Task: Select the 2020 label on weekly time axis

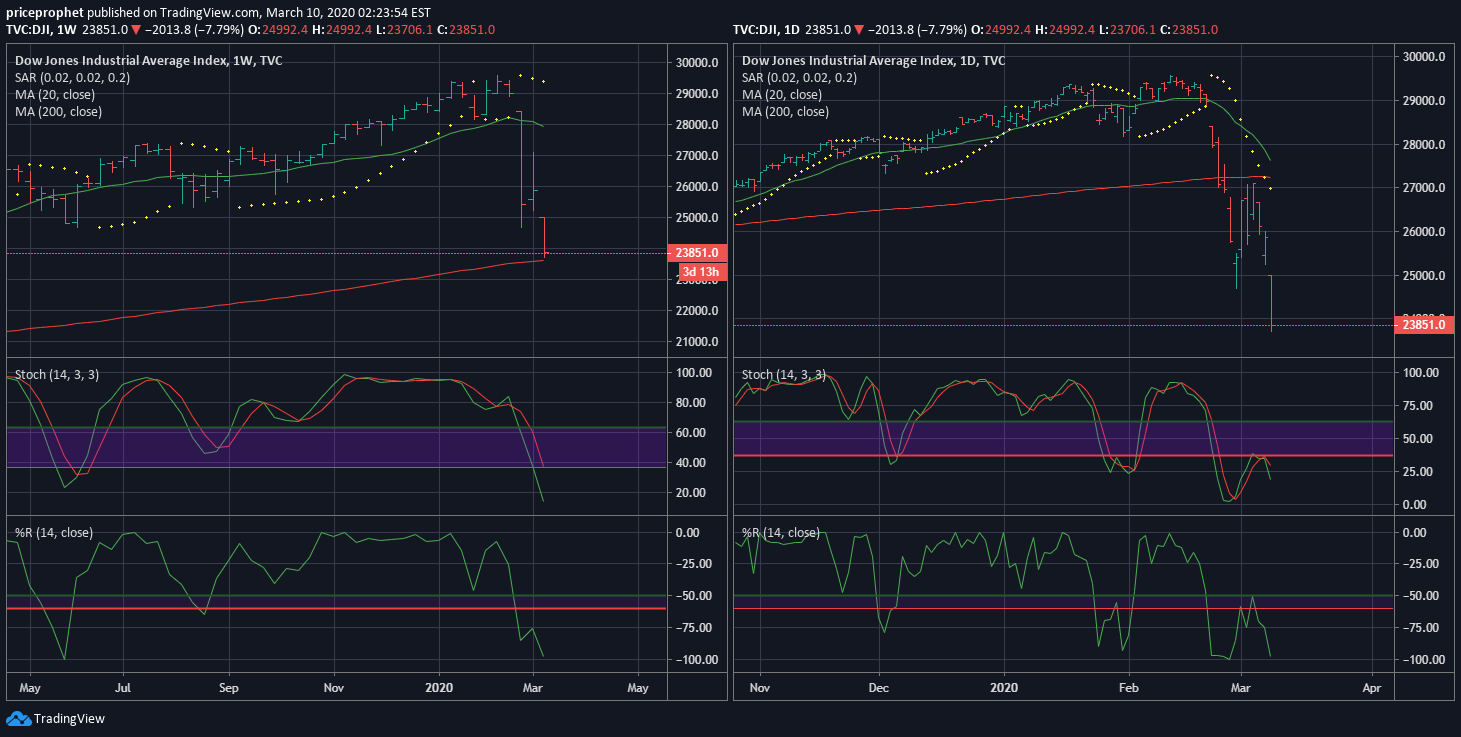Action: 438,688
